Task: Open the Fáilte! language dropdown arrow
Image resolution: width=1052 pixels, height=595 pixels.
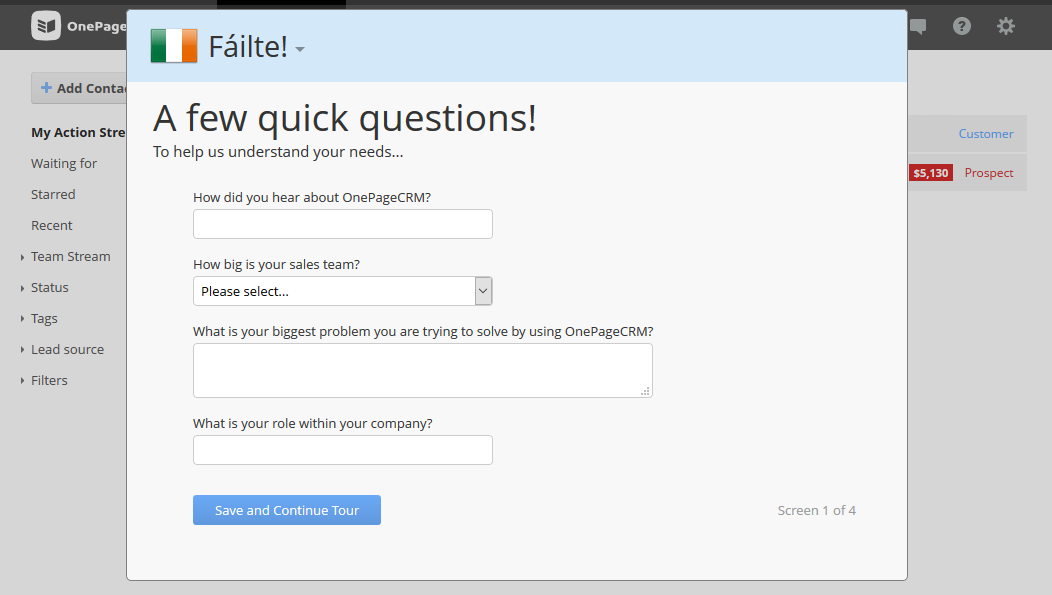Action: 300,49
